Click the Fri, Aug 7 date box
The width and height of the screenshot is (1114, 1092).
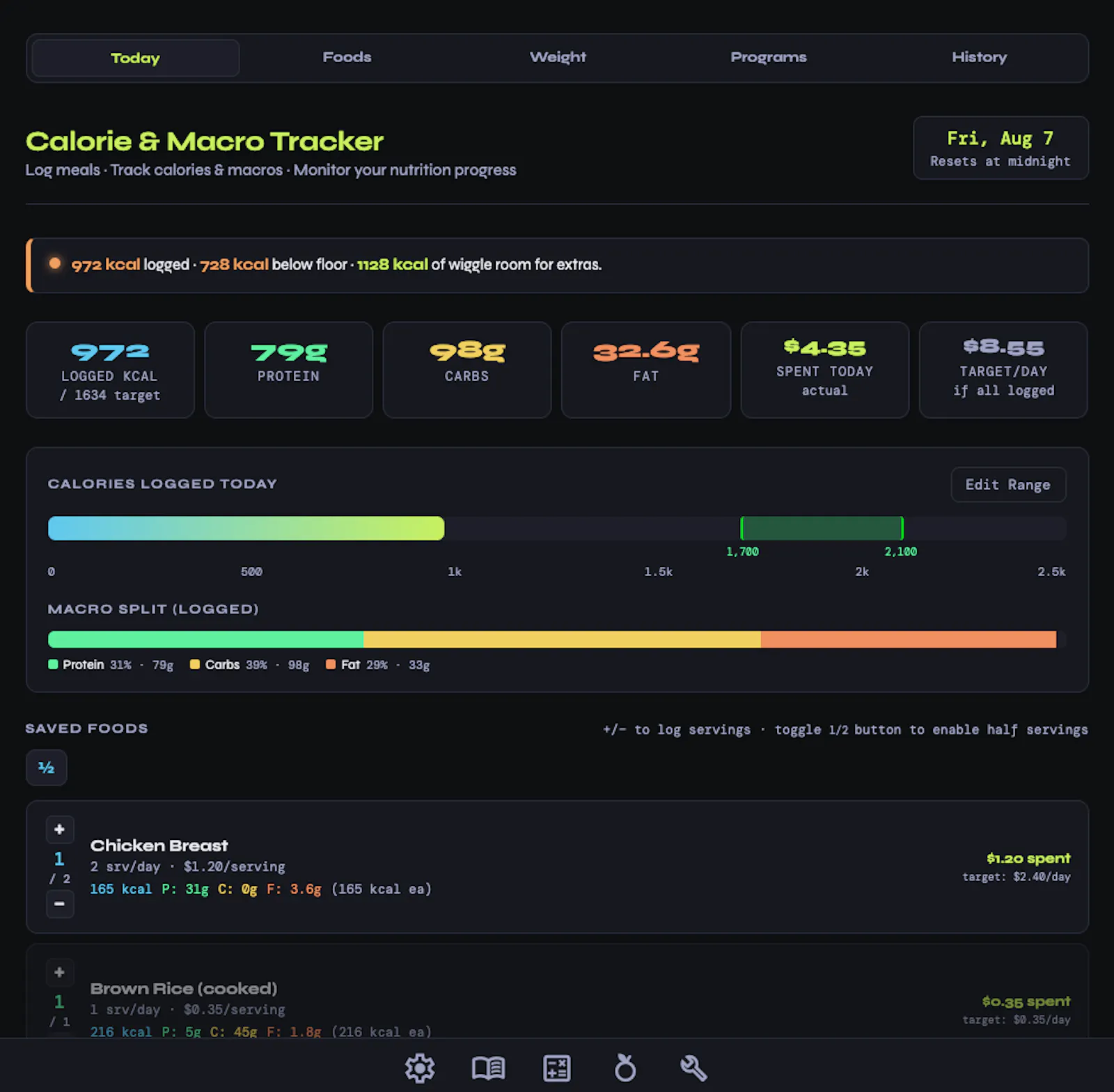[1001, 148]
